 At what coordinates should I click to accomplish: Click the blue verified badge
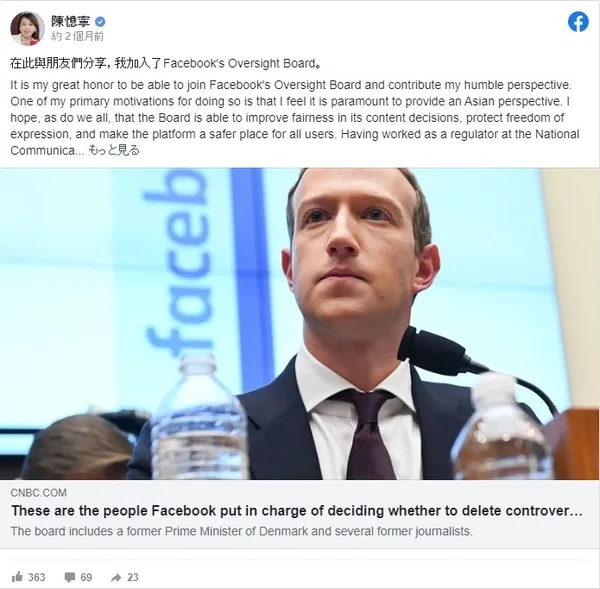point(100,21)
